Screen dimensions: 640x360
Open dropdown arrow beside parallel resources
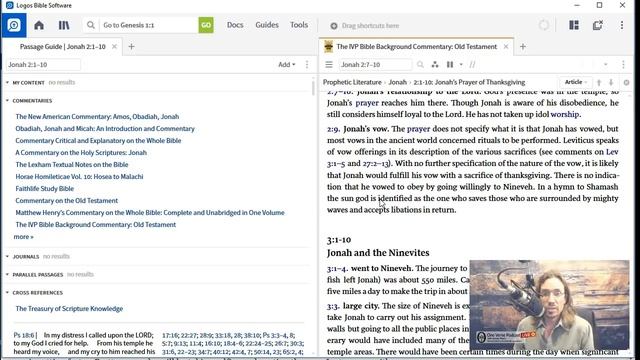[461, 64]
